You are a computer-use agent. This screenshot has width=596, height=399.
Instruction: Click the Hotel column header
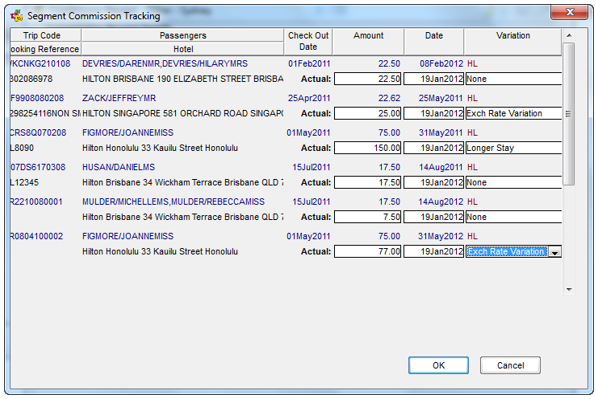pos(183,49)
